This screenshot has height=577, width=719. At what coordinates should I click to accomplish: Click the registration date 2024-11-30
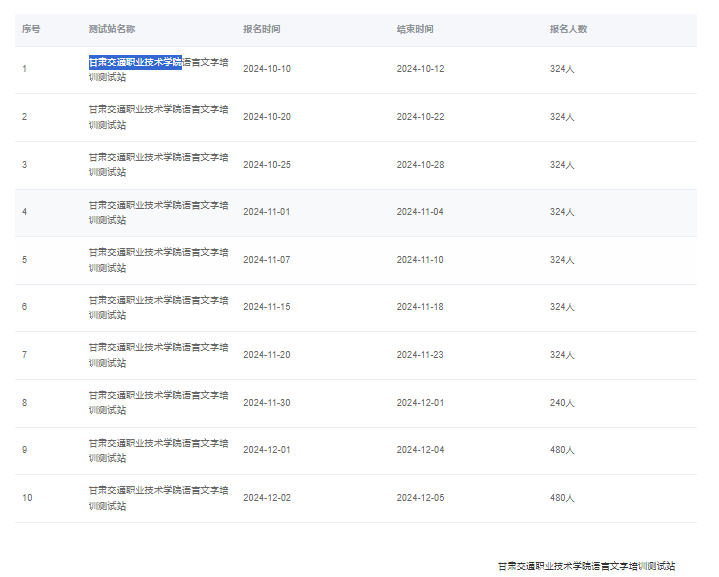[x=267, y=403]
